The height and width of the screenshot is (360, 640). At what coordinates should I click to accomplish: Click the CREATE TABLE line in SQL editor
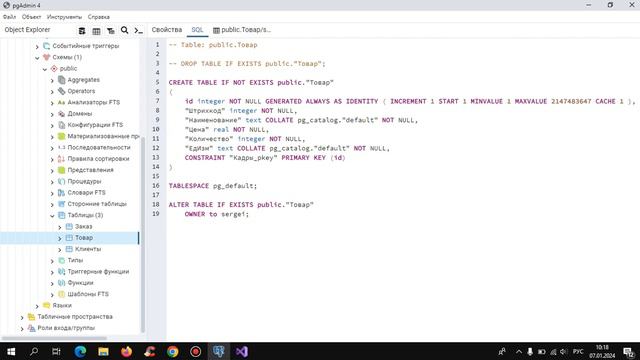click(251, 82)
